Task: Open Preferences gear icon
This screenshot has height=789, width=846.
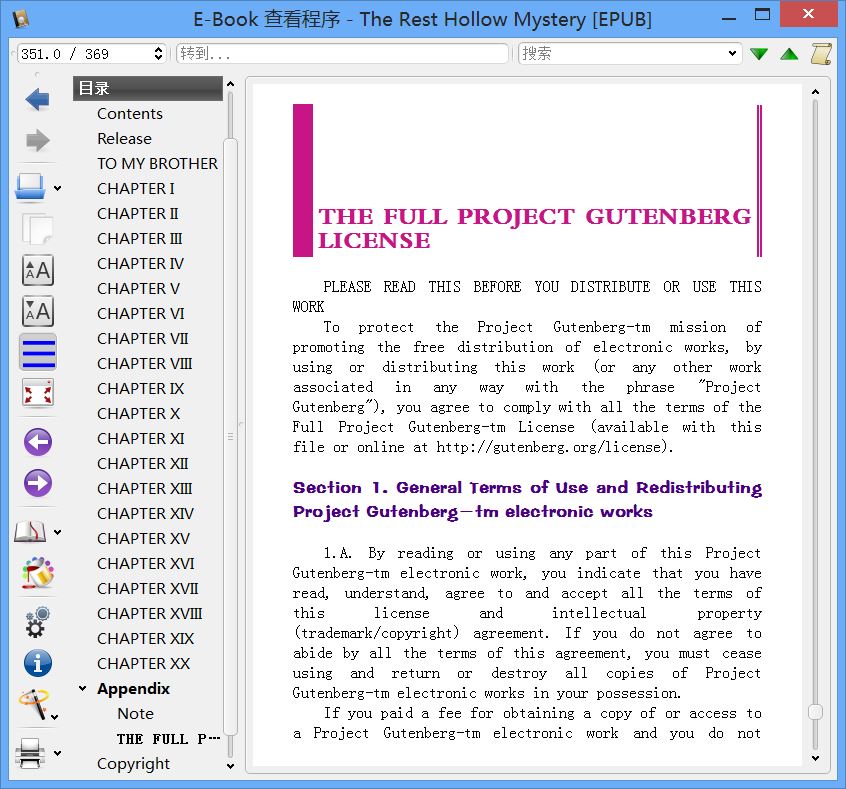Action: click(x=37, y=622)
